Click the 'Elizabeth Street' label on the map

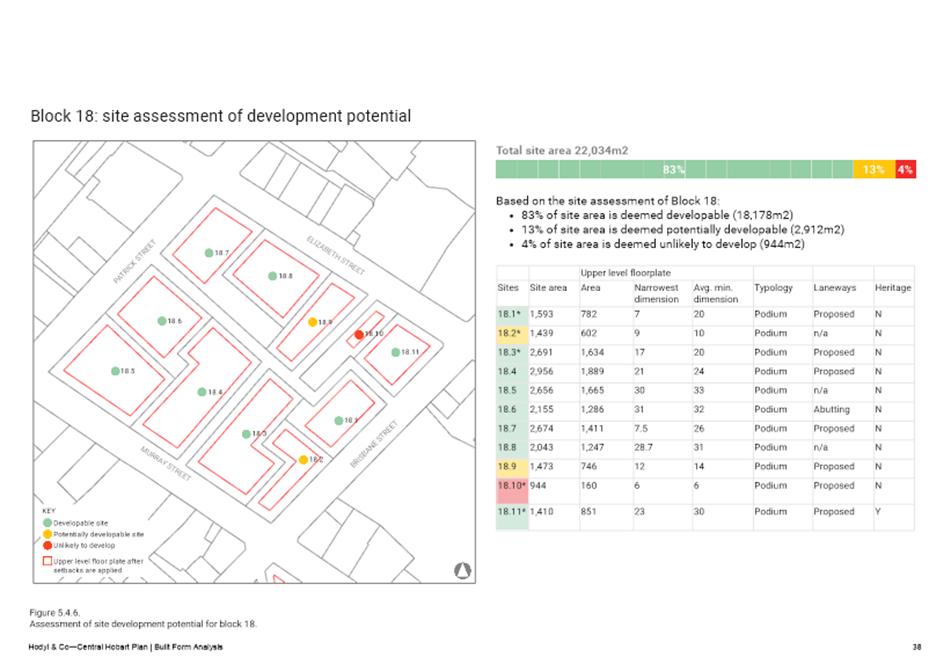coord(336,255)
